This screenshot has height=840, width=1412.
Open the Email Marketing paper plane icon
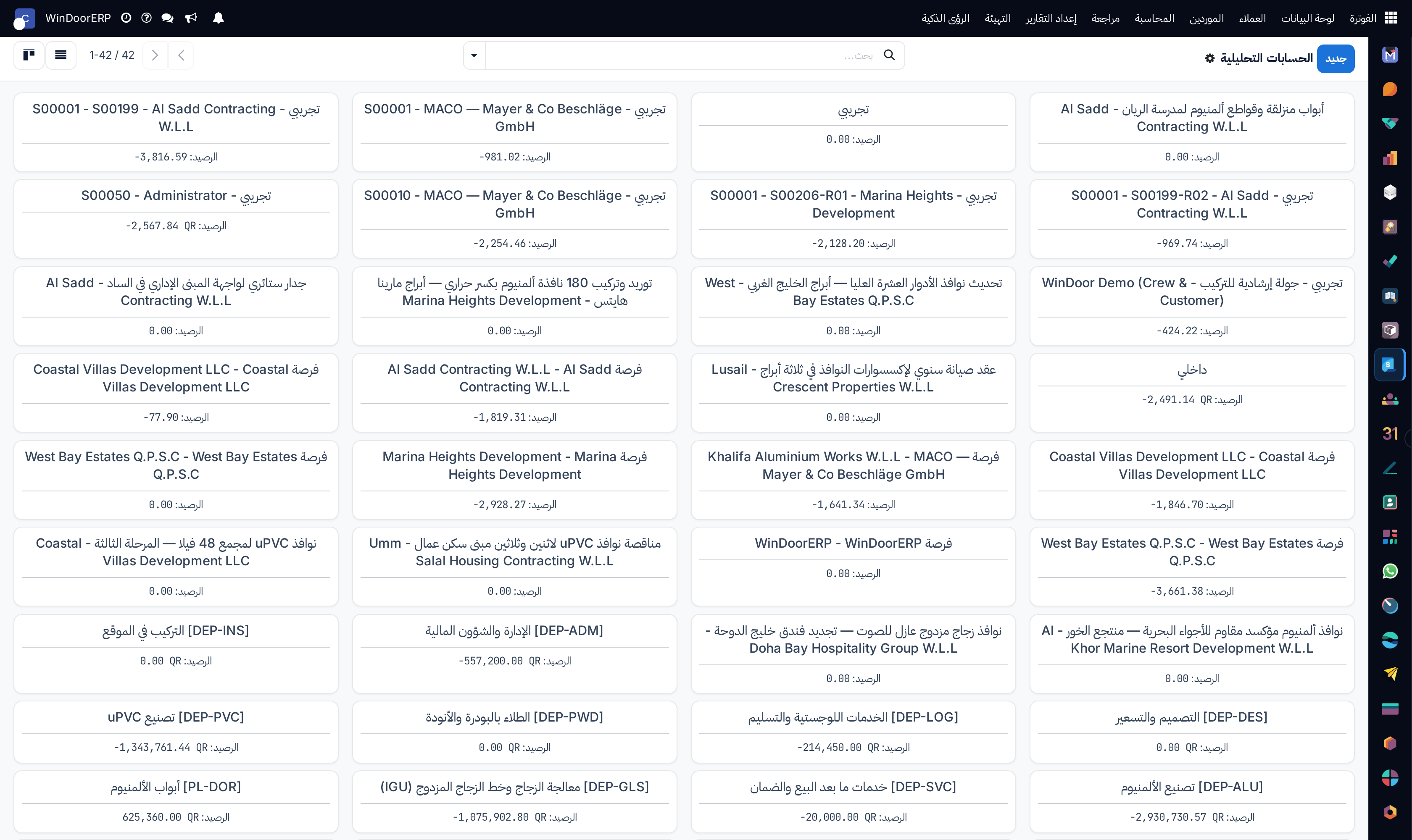coord(1390,674)
